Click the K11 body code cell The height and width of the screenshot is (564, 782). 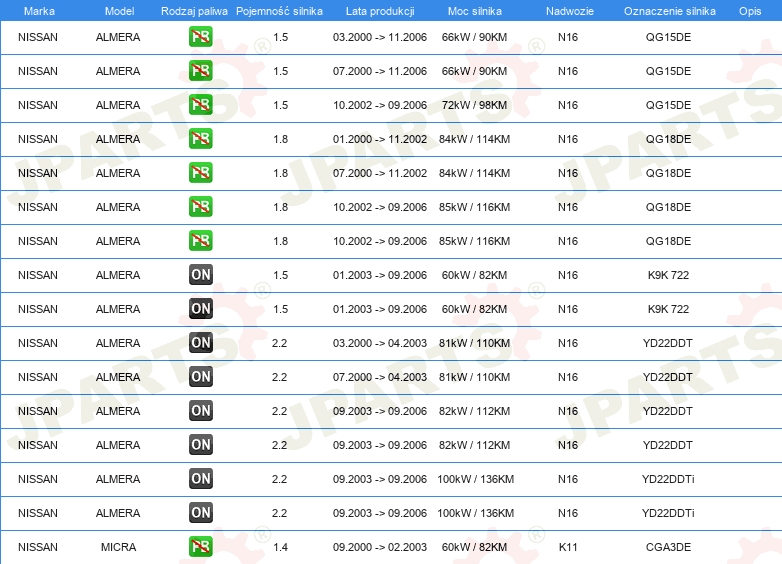point(568,547)
